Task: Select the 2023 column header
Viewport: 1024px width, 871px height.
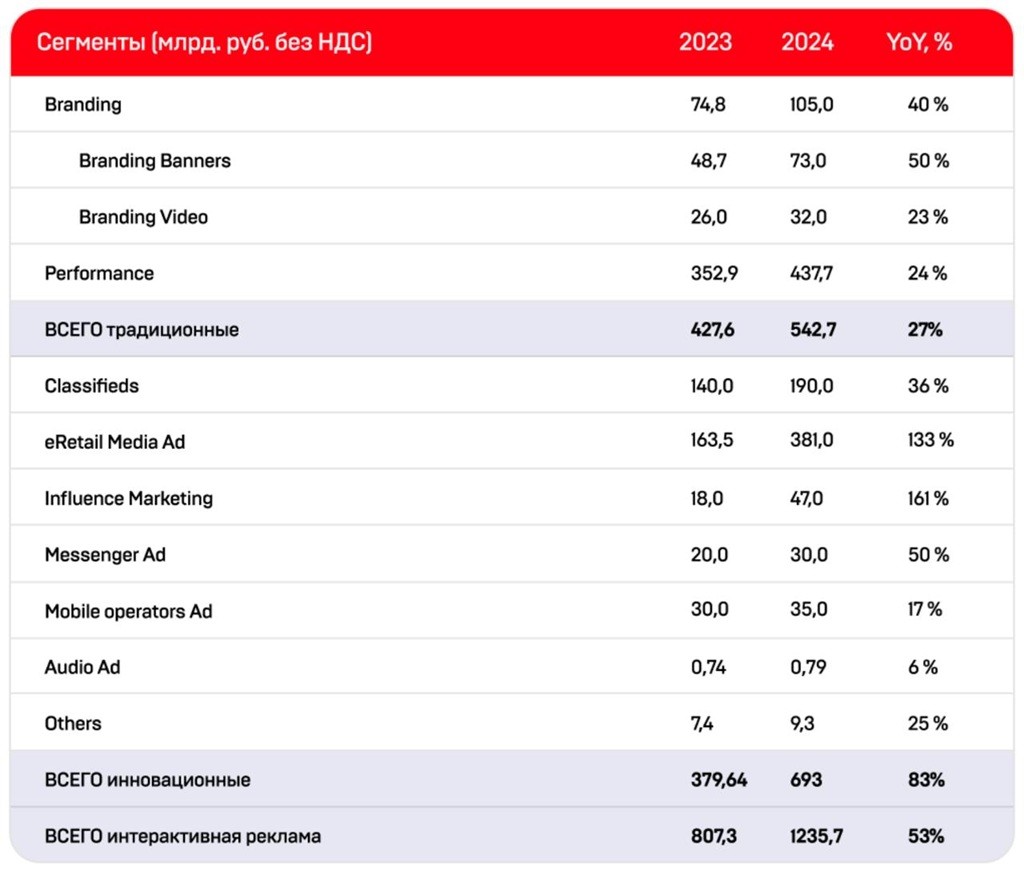Action: (705, 42)
